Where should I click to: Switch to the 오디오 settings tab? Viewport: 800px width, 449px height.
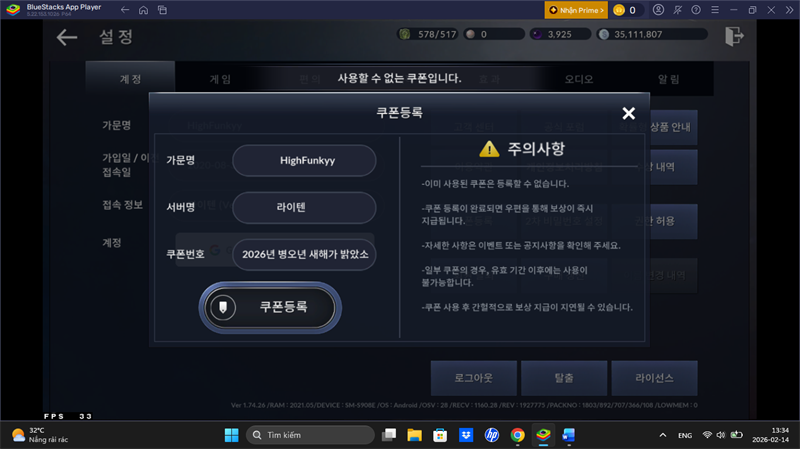click(579, 79)
